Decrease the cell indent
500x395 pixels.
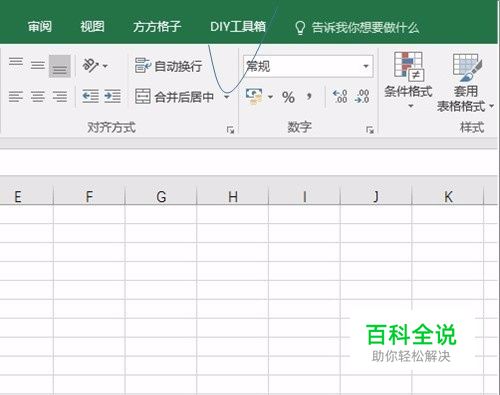click(90, 97)
